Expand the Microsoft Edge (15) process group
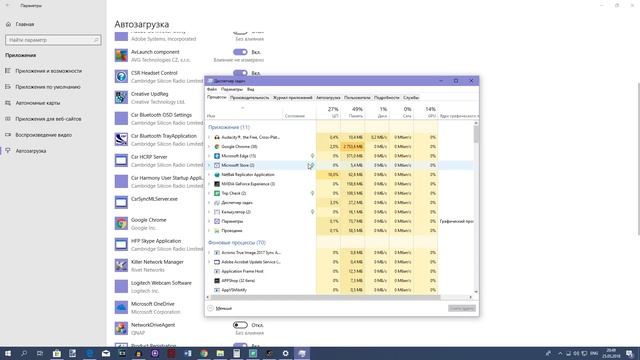Viewport: 640px width, 360px height. click(x=209, y=156)
